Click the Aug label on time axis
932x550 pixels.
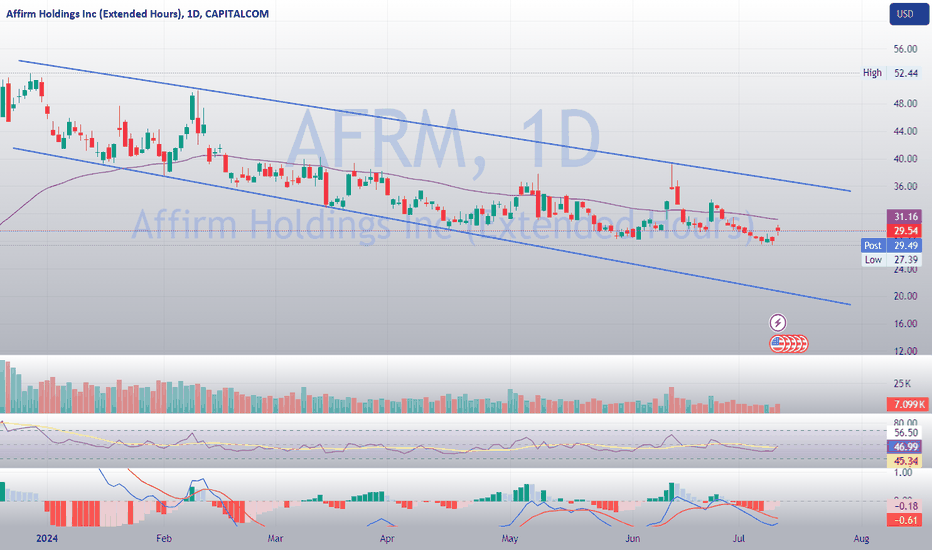861,538
